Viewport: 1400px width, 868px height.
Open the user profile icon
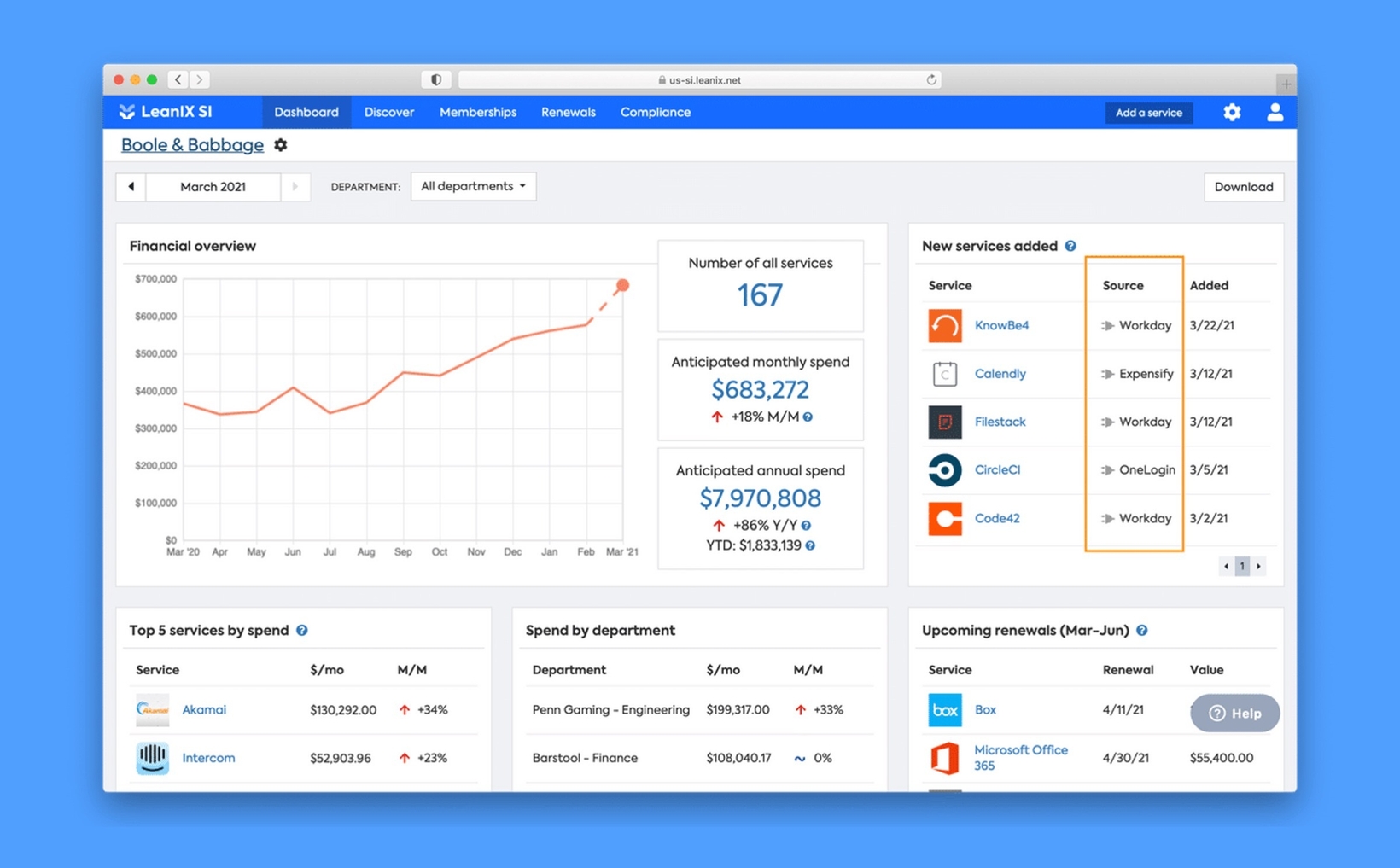click(x=1275, y=112)
